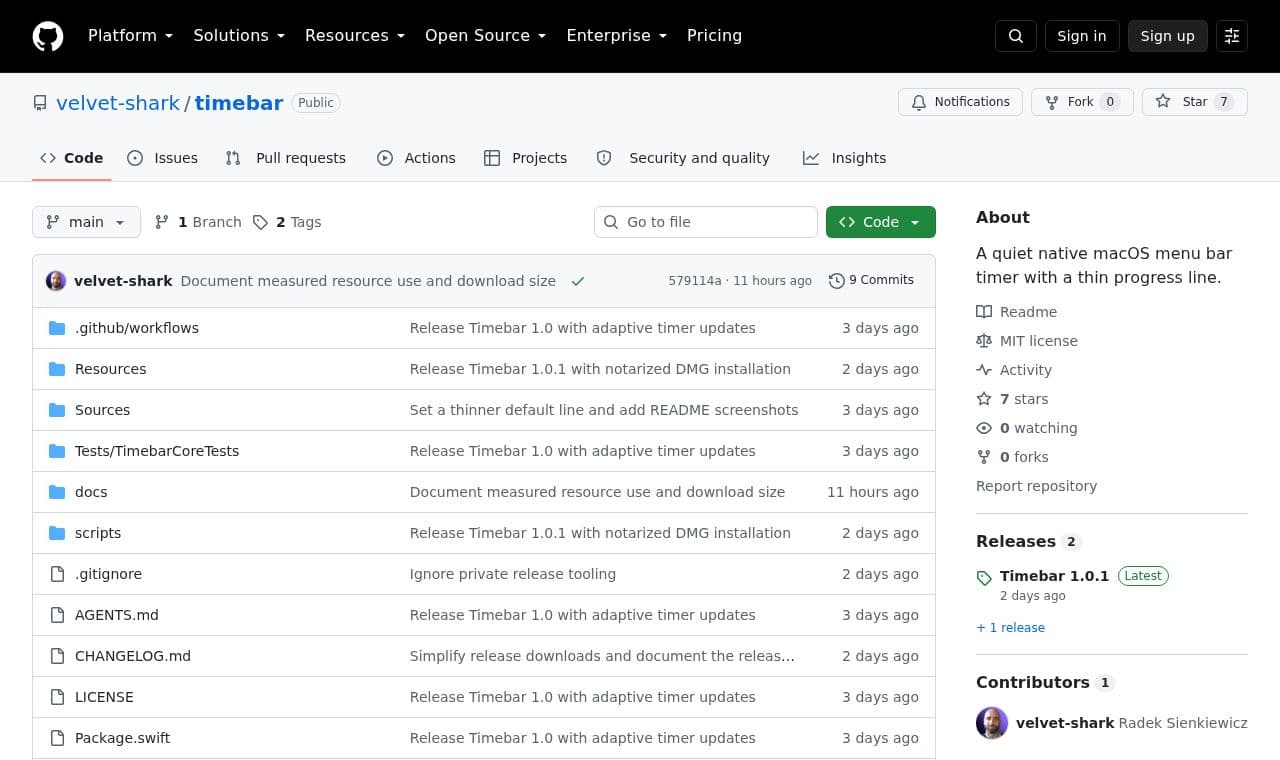This screenshot has width=1280, height=760.
Task: Open the Projects tab
Action: (x=525, y=158)
